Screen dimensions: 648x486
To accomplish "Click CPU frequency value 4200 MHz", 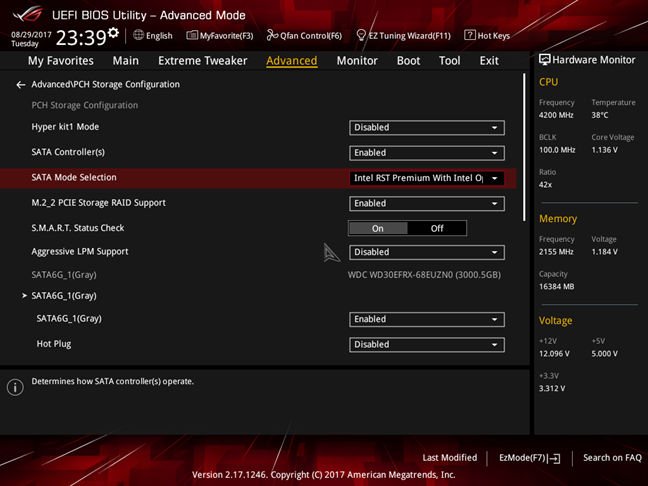I will point(556,115).
